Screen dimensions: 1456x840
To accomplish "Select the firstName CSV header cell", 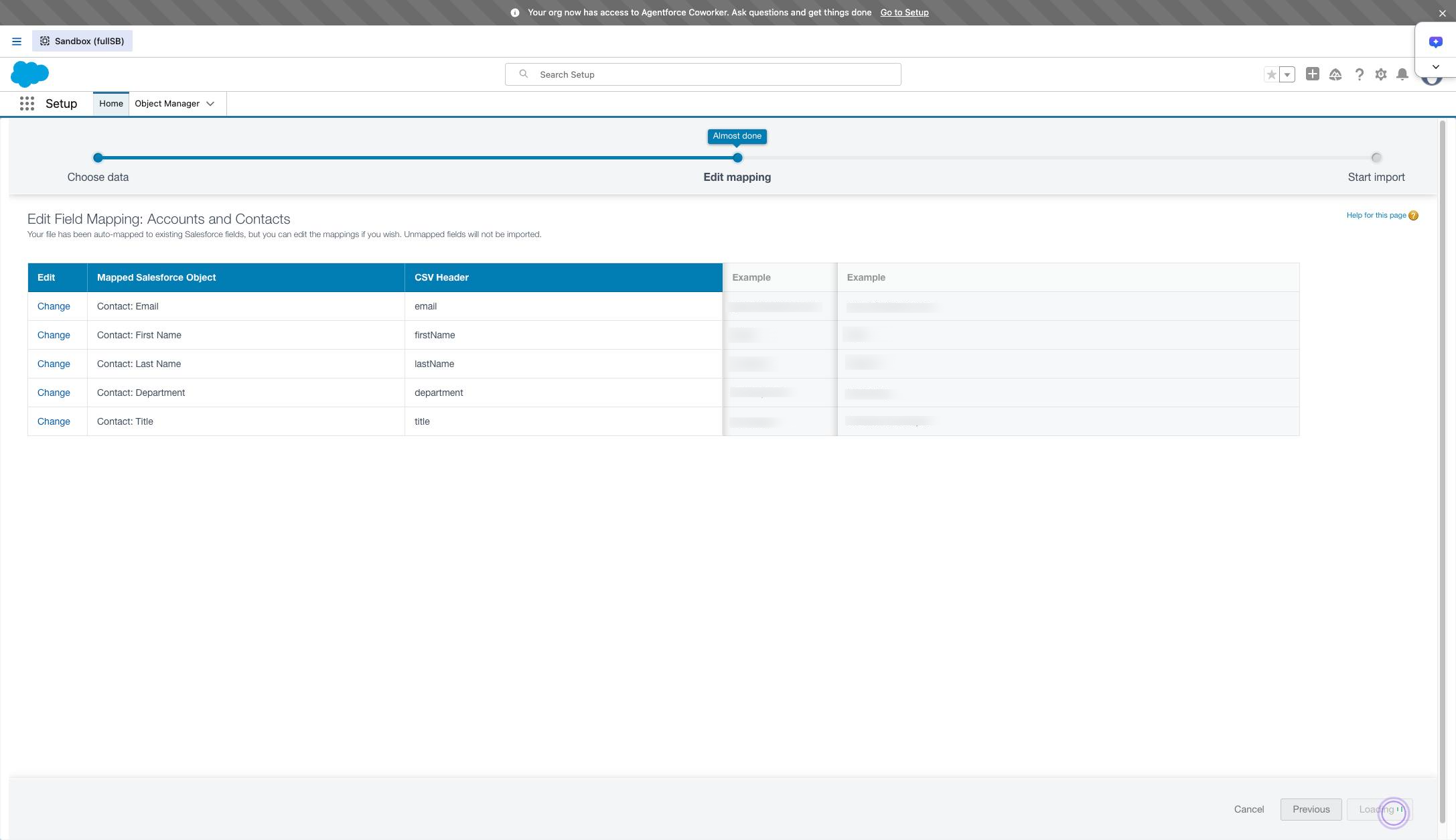I will [563, 335].
